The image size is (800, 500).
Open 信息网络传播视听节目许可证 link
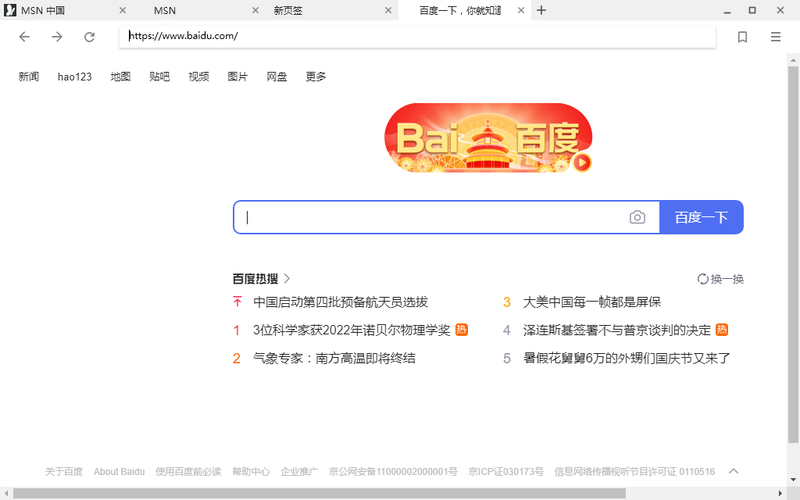pos(635,471)
